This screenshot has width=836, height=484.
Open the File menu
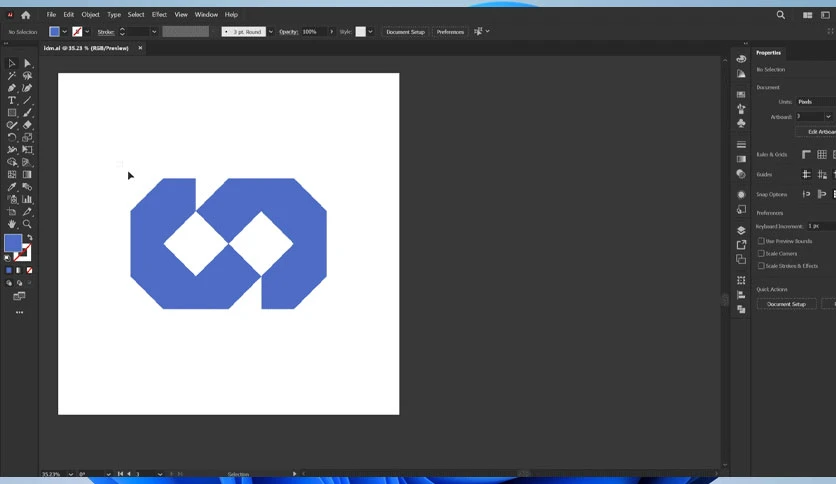51,15
